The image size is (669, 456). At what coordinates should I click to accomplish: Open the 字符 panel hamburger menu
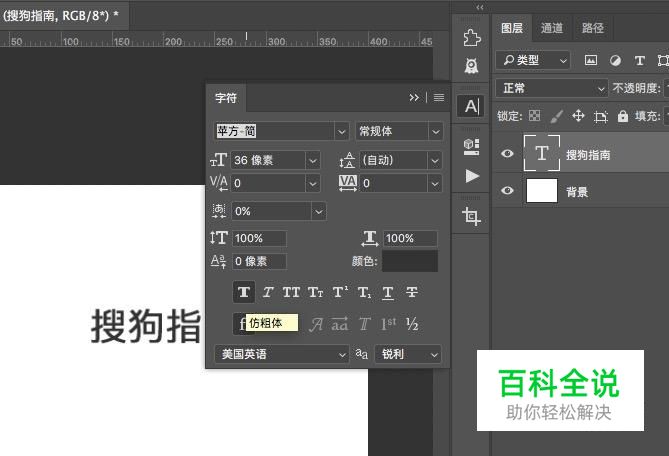click(x=439, y=98)
